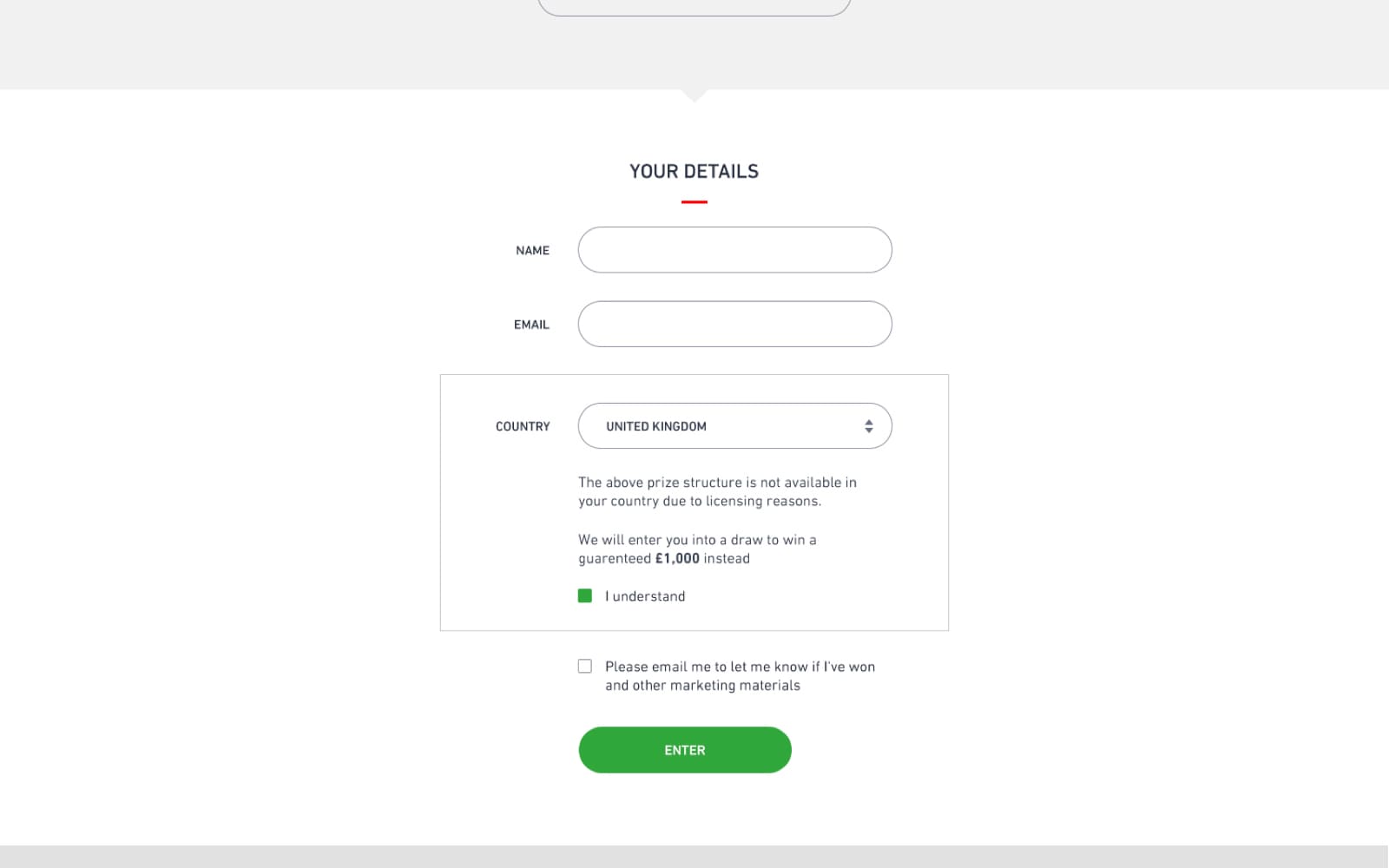
Task: Untick the green I understand checkbox
Action: [x=585, y=596]
